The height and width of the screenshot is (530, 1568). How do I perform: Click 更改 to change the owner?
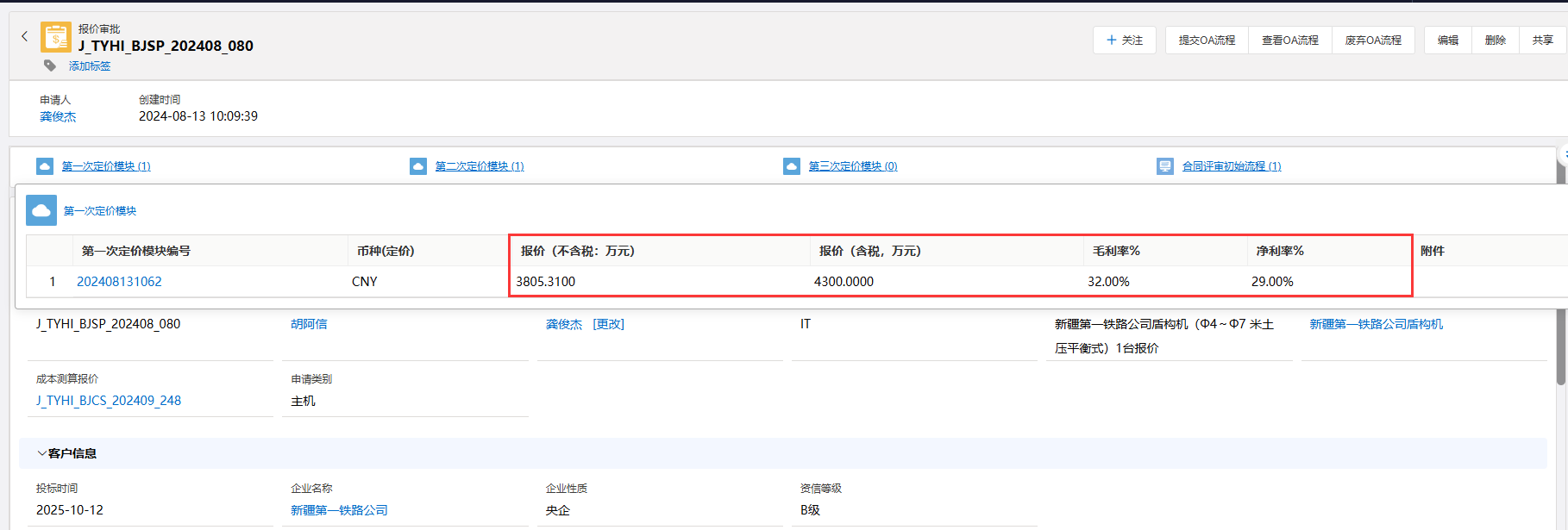tap(608, 324)
